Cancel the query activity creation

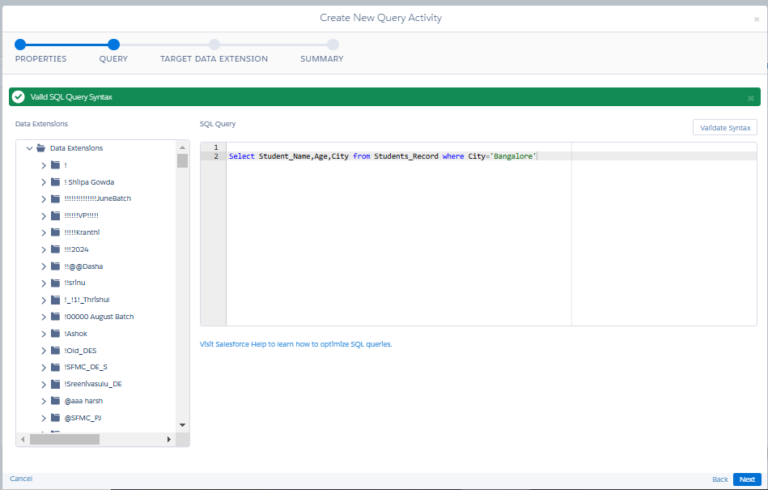(21, 478)
